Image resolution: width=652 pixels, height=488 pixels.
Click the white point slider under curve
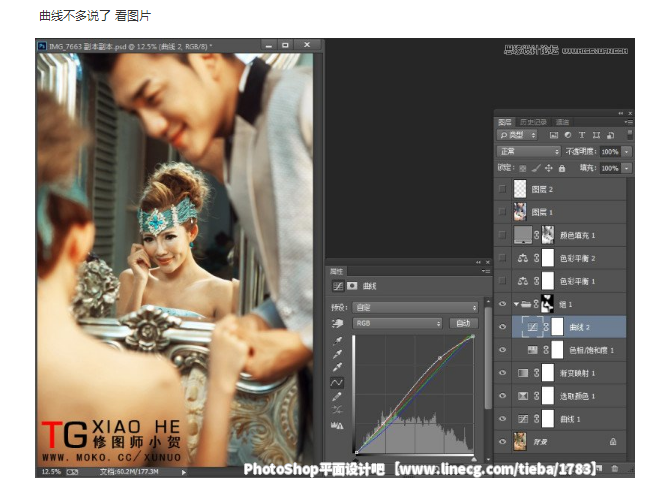click(474, 459)
